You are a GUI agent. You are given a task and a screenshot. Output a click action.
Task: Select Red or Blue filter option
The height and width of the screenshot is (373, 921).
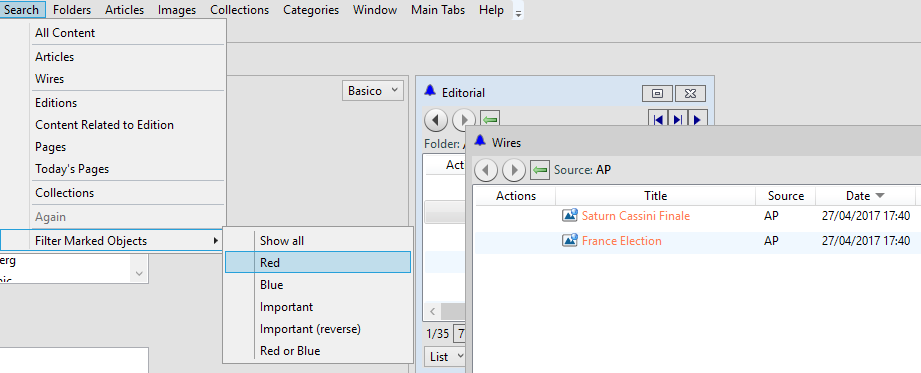click(318, 351)
